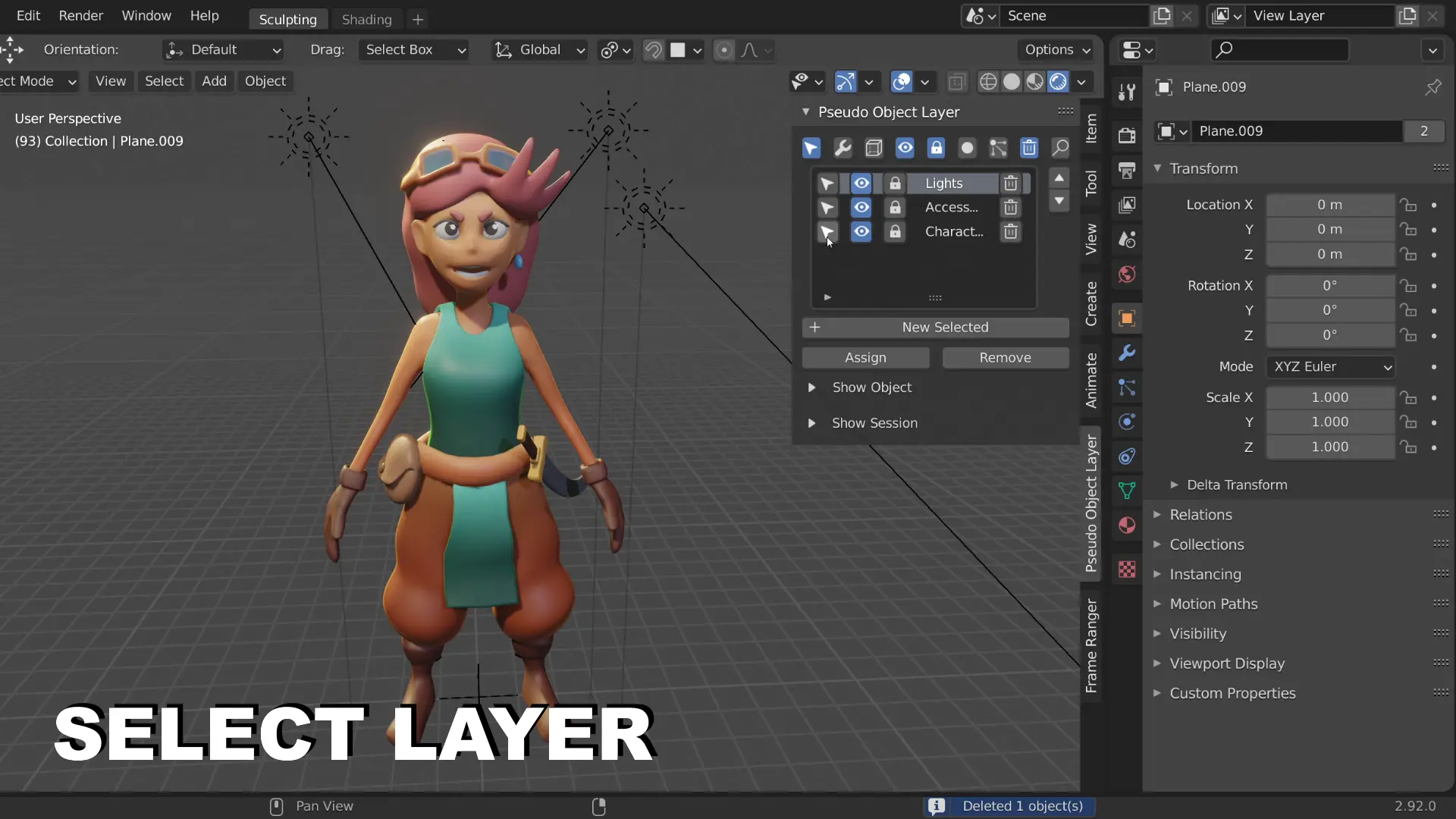The height and width of the screenshot is (819, 1456).
Task: Delete the Lights layer with trash icon
Action: pyautogui.click(x=1010, y=184)
